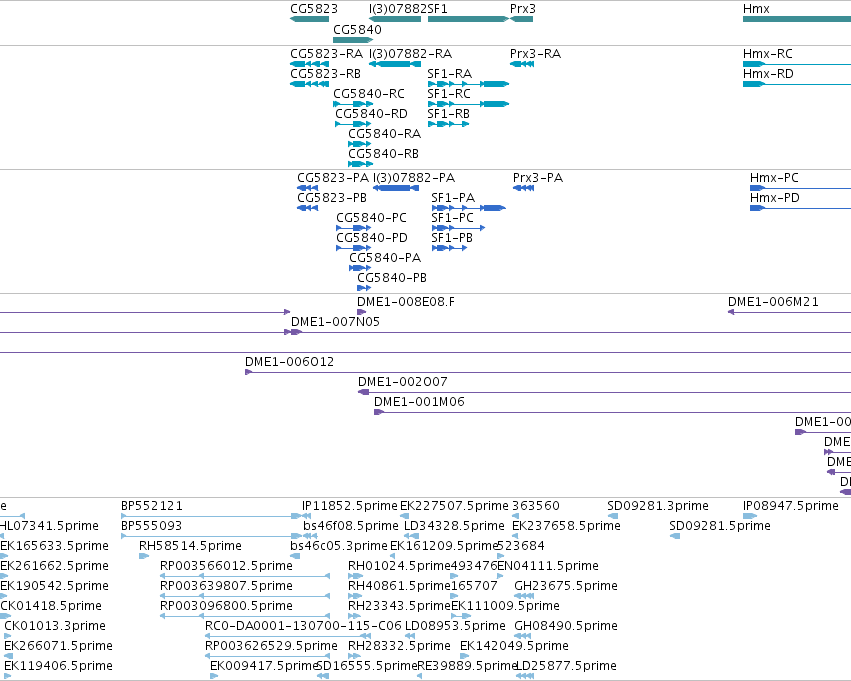Image resolution: width=851 pixels, height=681 pixels.
Task: Click the CG5840 gene feature
Action: tap(353, 40)
